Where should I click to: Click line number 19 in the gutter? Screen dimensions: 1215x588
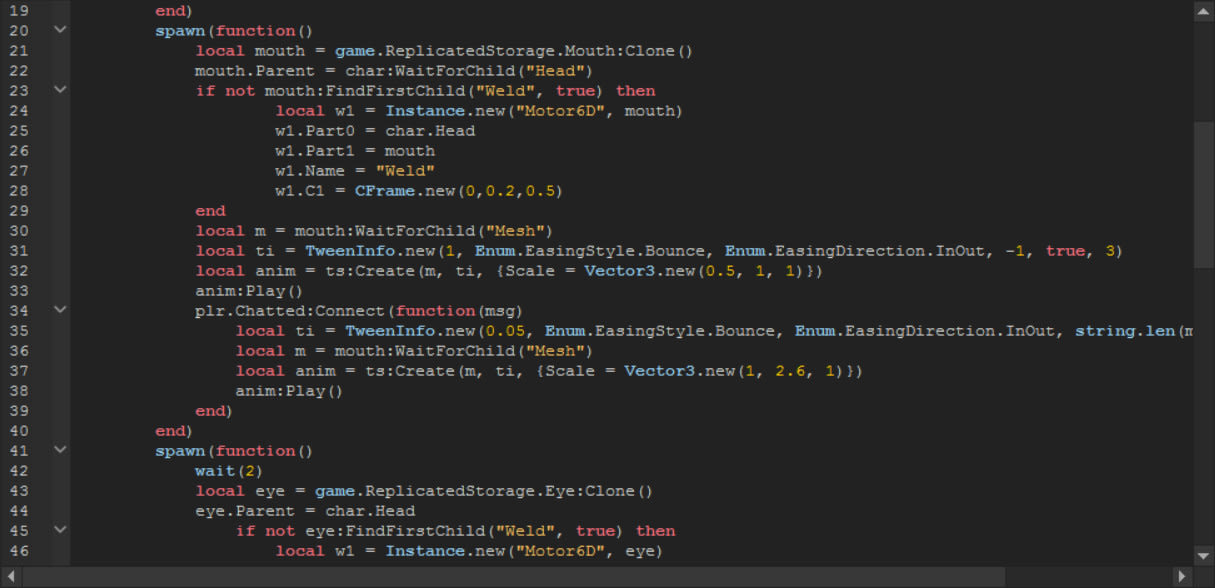(x=20, y=10)
